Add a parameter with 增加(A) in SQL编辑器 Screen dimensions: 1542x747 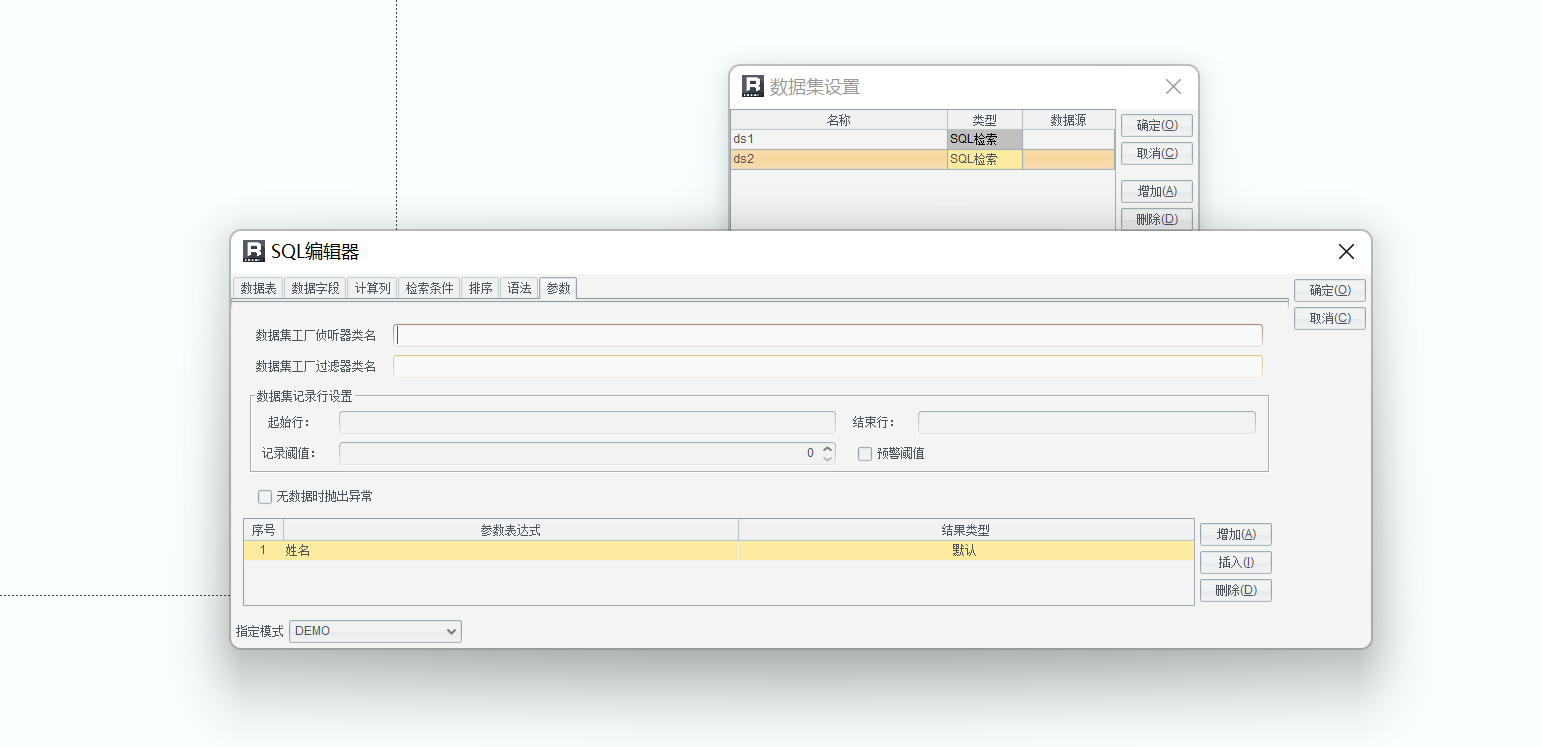(1236, 534)
